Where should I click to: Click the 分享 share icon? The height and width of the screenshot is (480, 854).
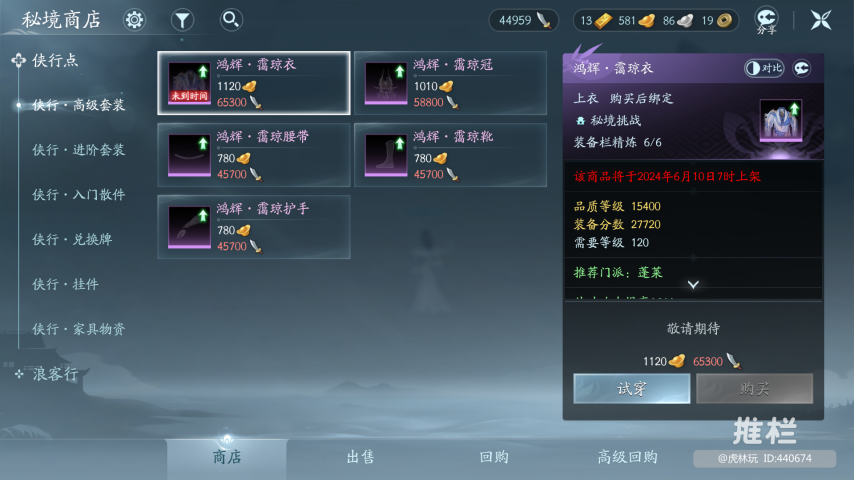pyautogui.click(x=766, y=21)
